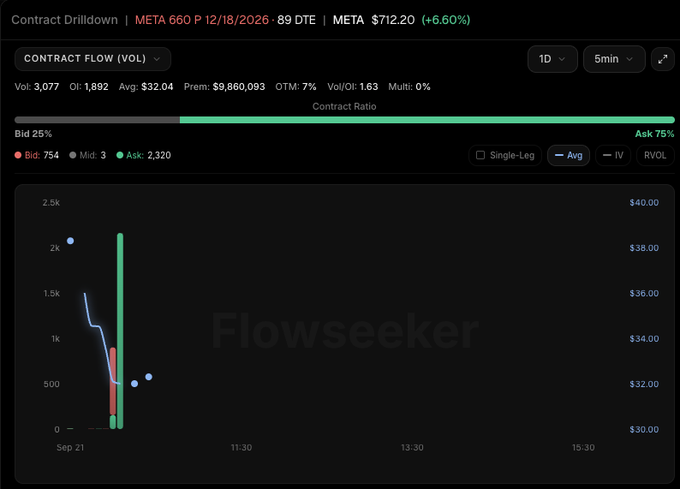
Task: Click the average price dot near $38
Action: [70, 241]
